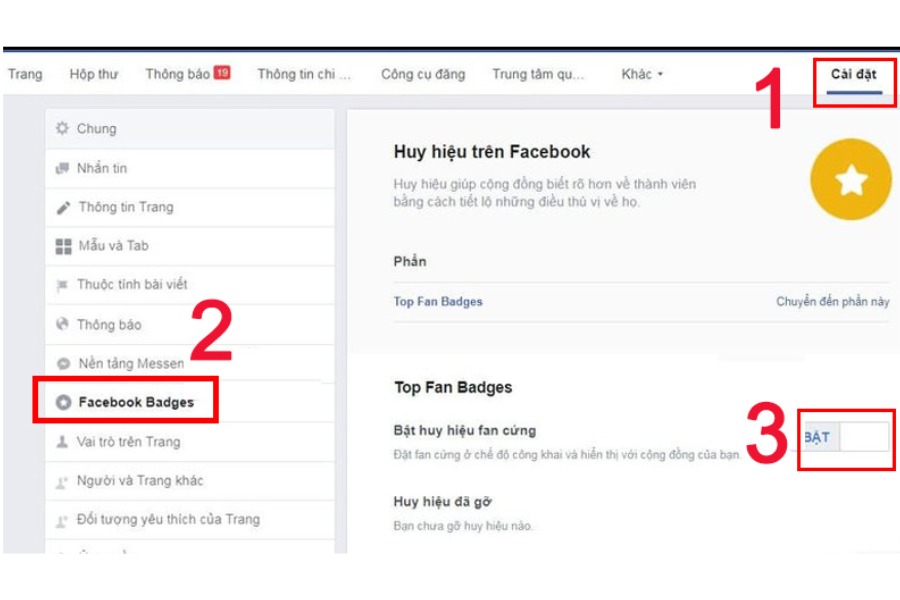This screenshot has height=600, width=900.
Task: Click the globe icon beside Thông báo sidebar item
Action: (x=62, y=324)
